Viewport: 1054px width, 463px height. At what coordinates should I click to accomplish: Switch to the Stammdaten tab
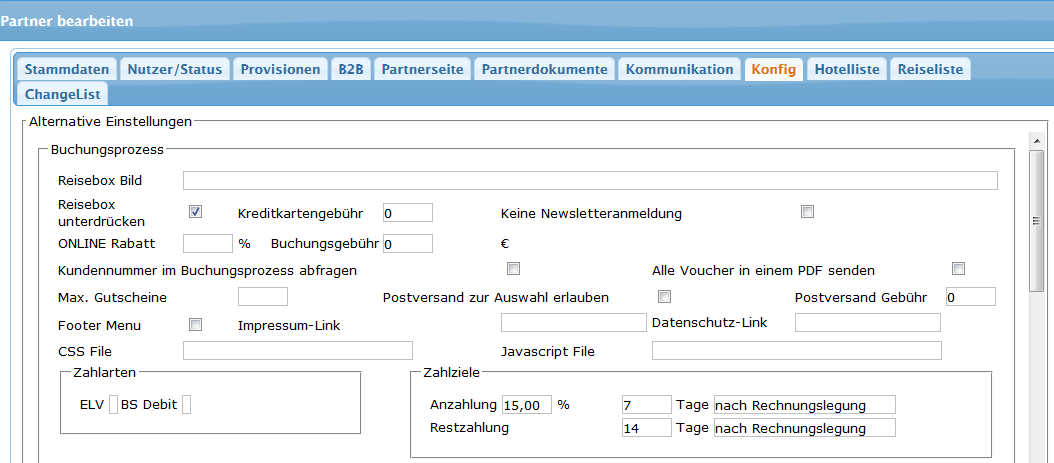click(x=66, y=69)
